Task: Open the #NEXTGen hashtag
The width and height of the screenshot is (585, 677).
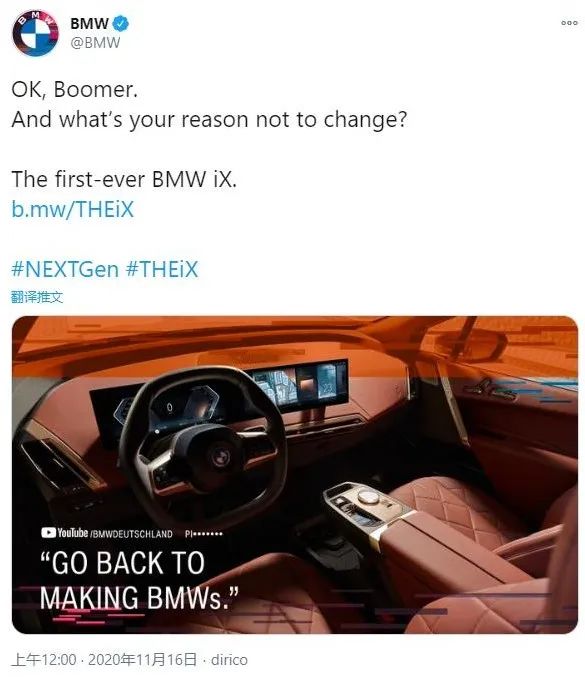Action: (65, 269)
